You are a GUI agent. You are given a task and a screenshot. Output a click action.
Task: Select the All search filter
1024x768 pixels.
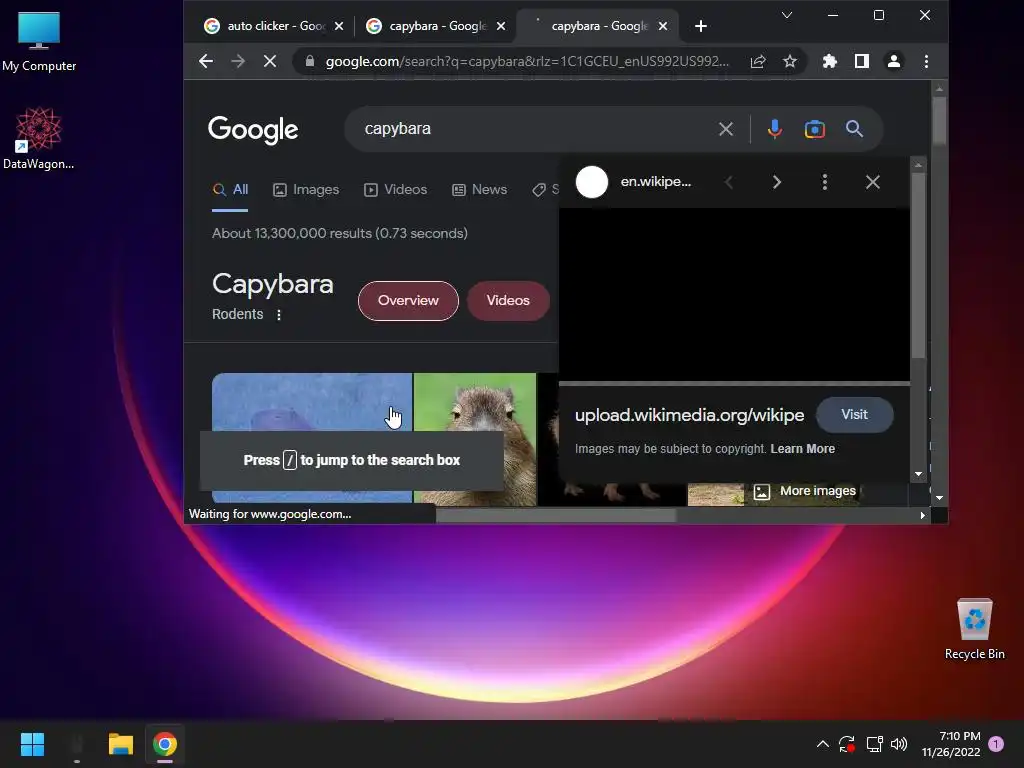(231, 189)
